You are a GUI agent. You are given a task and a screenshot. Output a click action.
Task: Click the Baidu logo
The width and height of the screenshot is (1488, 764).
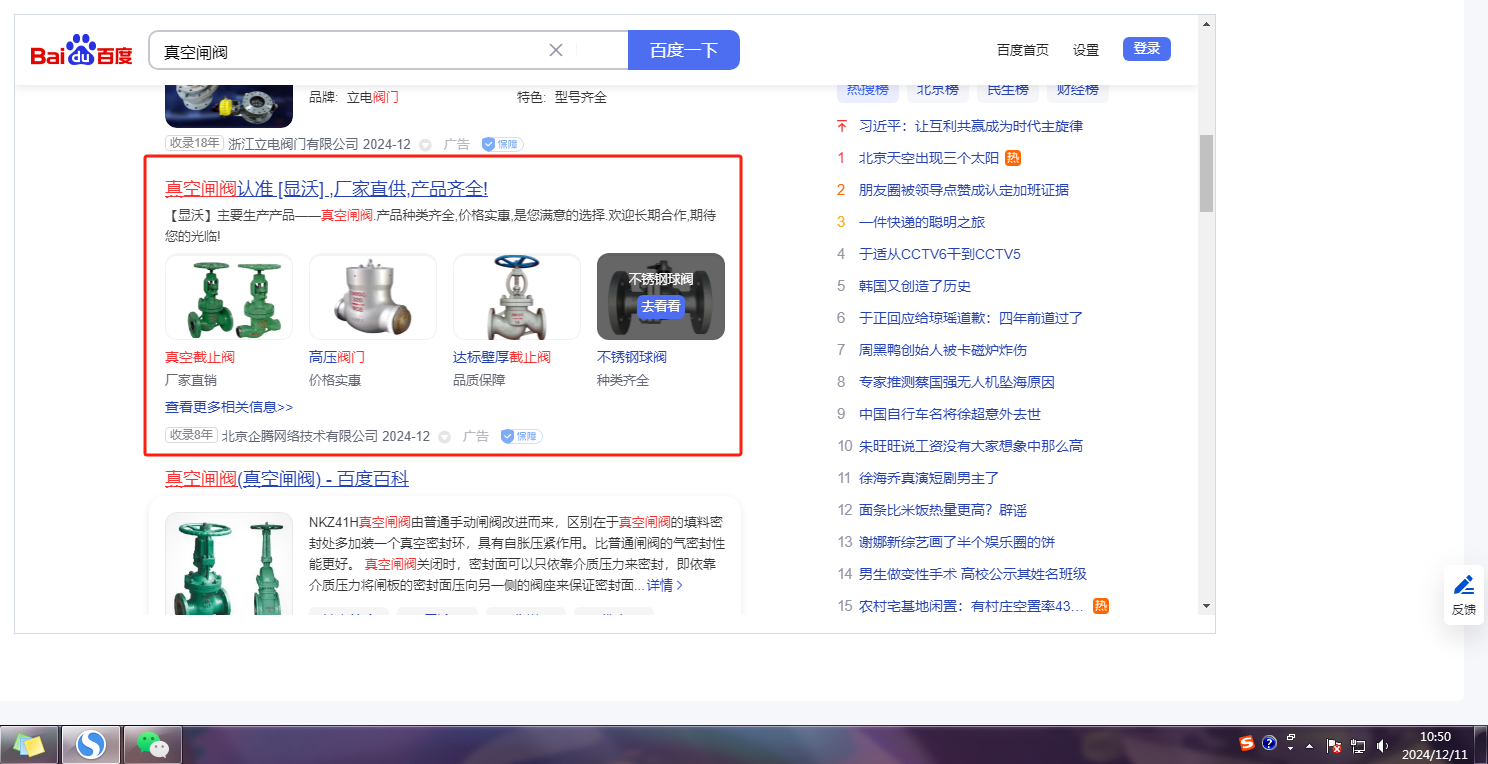click(x=81, y=51)
